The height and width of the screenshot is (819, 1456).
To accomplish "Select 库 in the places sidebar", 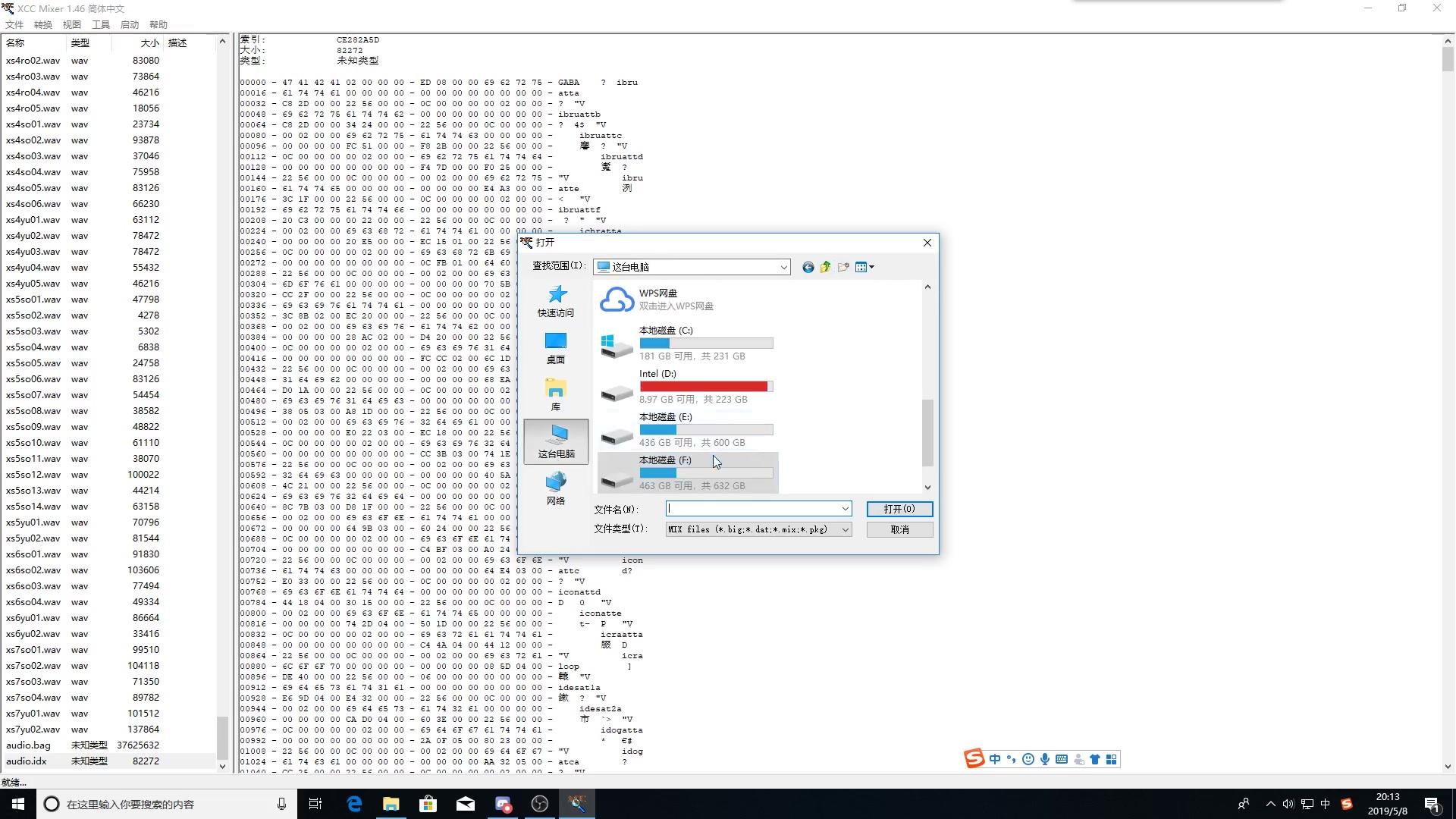I will pos(556,395).
